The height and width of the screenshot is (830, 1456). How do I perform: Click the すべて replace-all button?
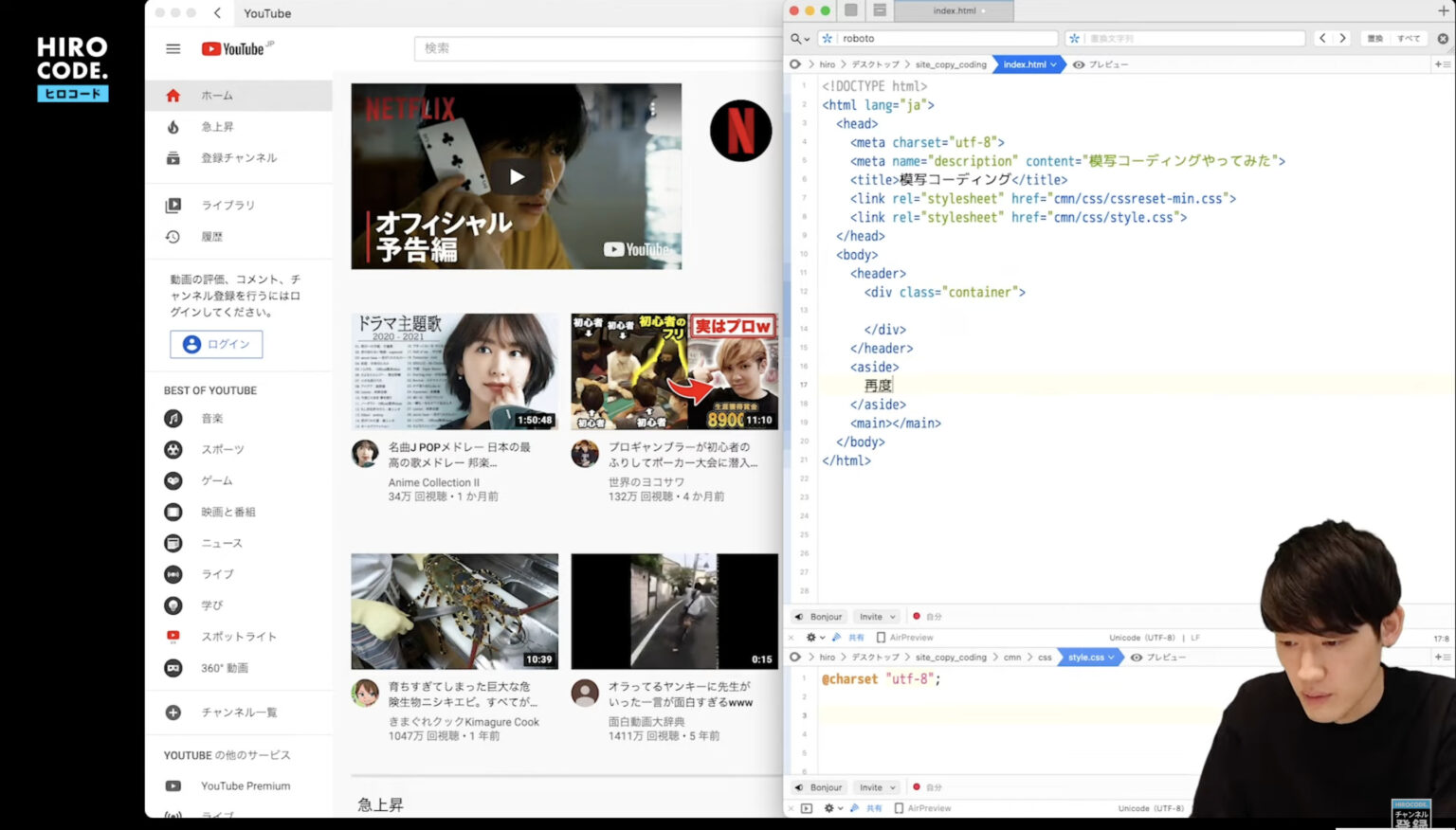click(1409, 38)
